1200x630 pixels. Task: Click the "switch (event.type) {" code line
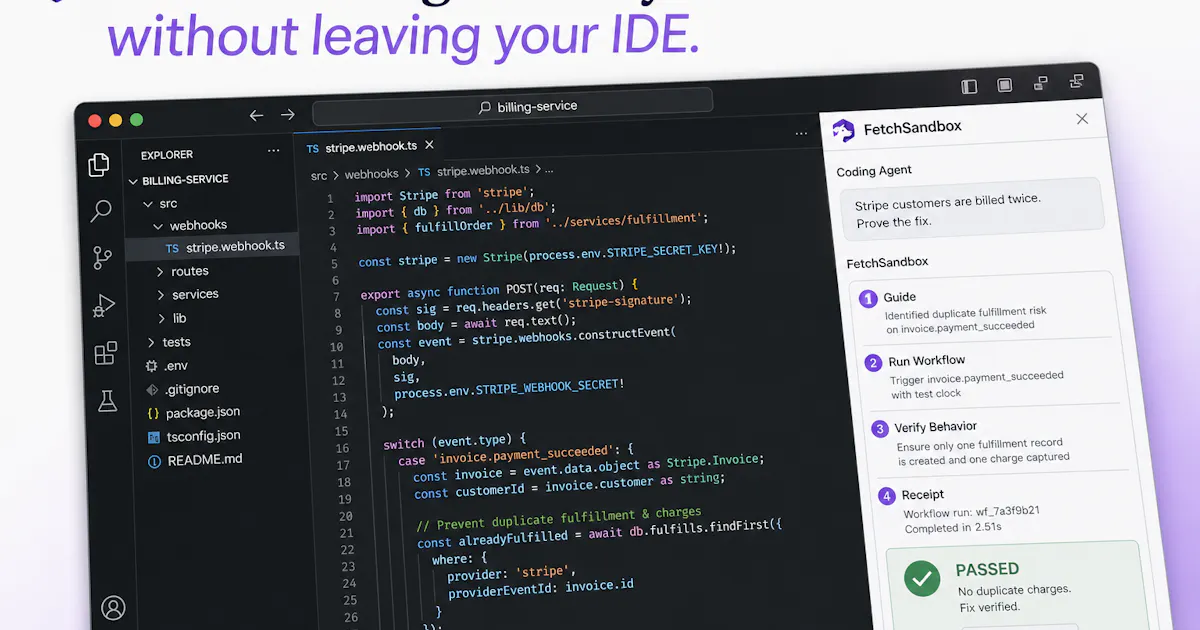pyautogui.click(x=455, y=440)
